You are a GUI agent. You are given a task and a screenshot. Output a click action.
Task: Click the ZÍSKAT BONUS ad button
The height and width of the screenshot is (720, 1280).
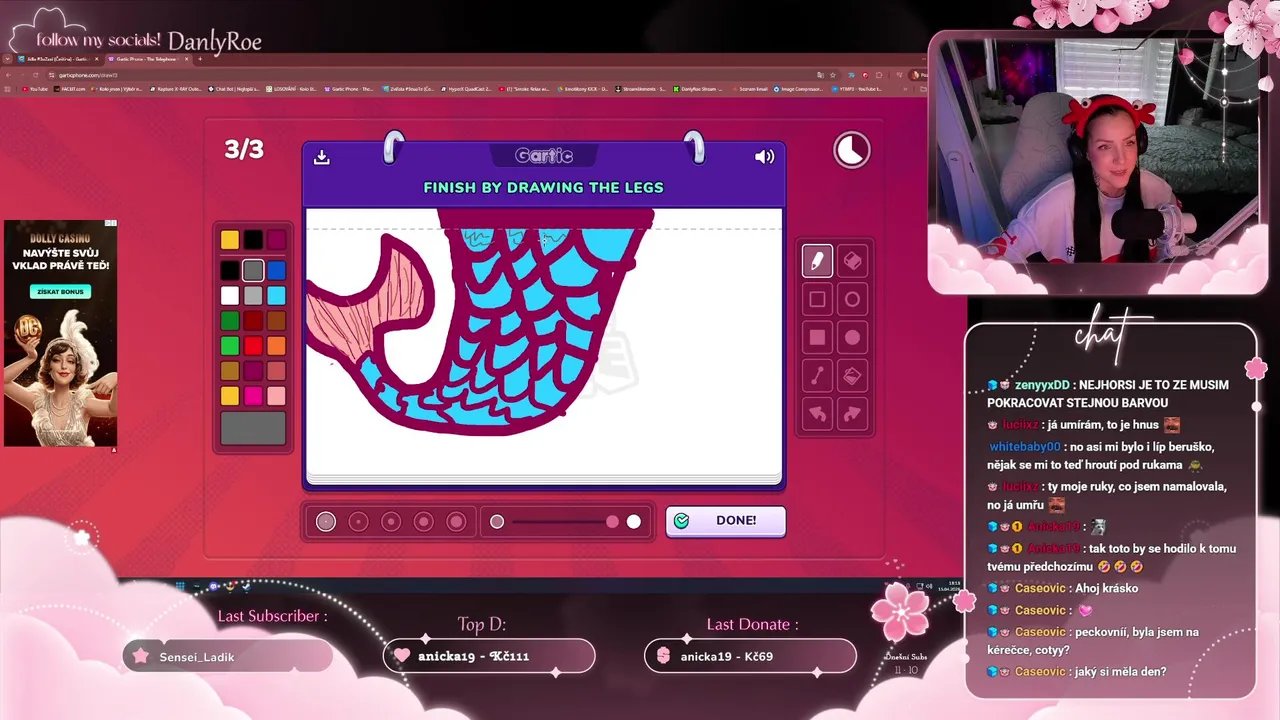(60, 292)
